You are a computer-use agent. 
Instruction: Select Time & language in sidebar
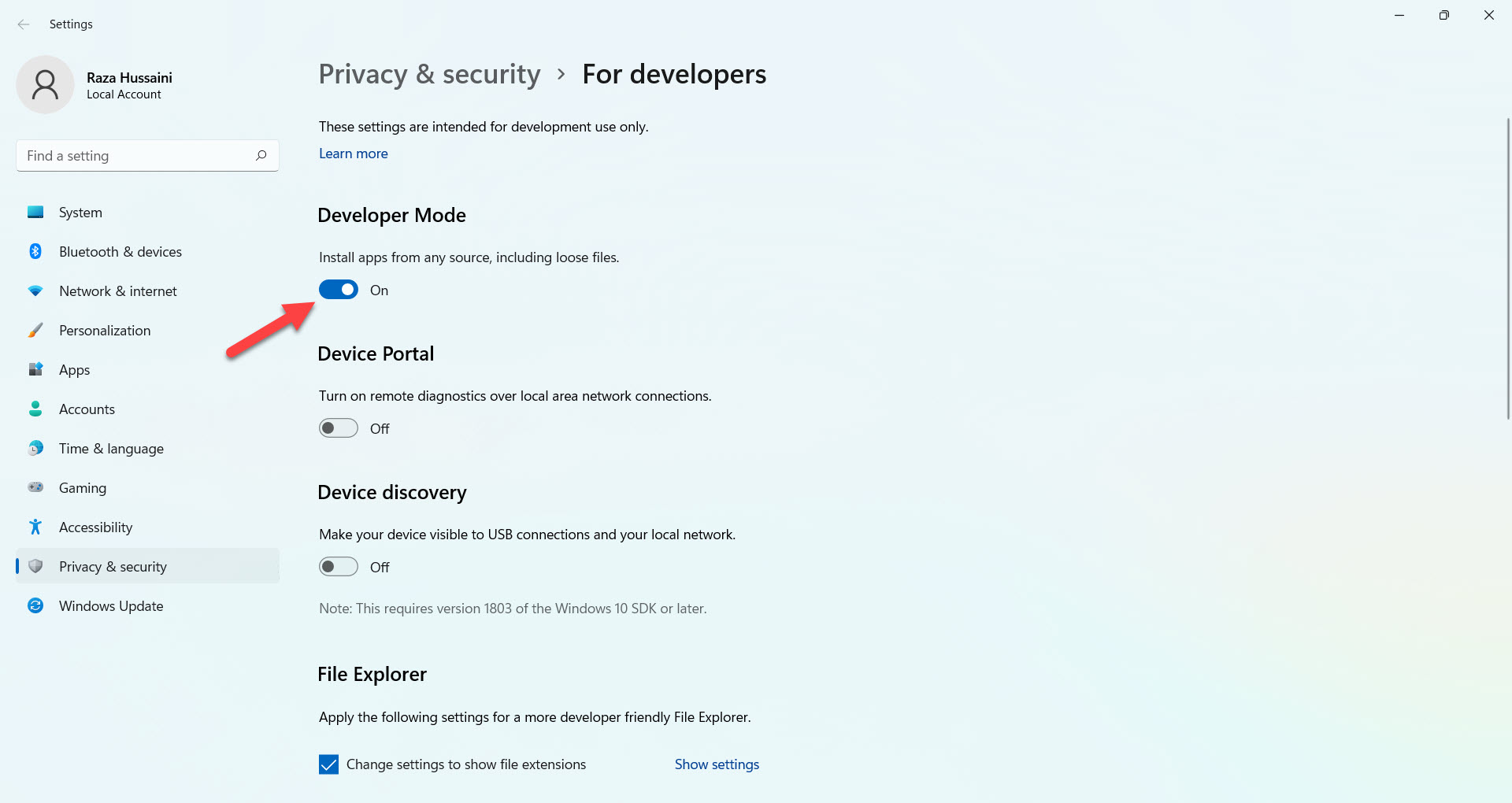click(x=111, y=449)
